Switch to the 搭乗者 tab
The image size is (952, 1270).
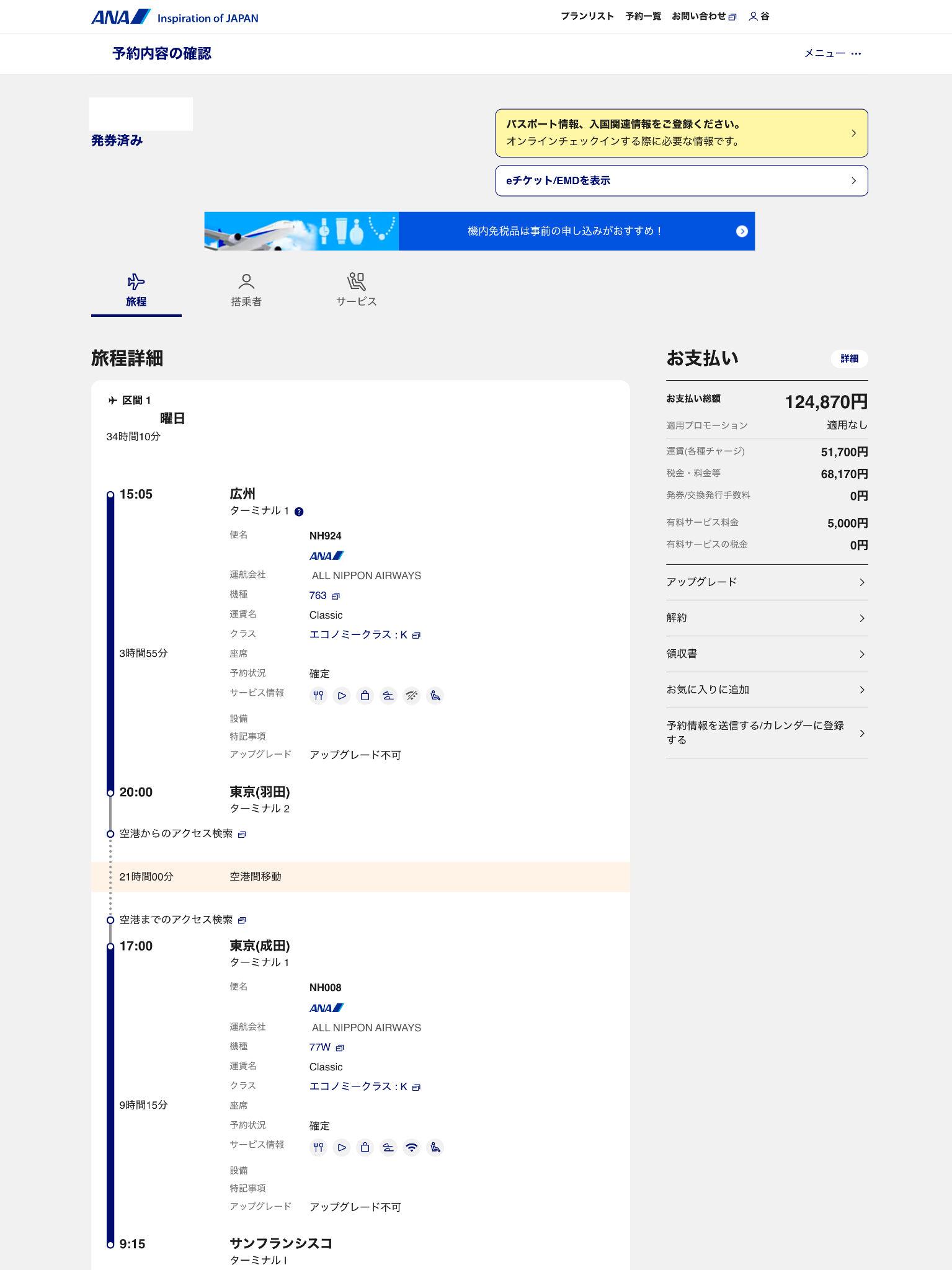[246, 290]
